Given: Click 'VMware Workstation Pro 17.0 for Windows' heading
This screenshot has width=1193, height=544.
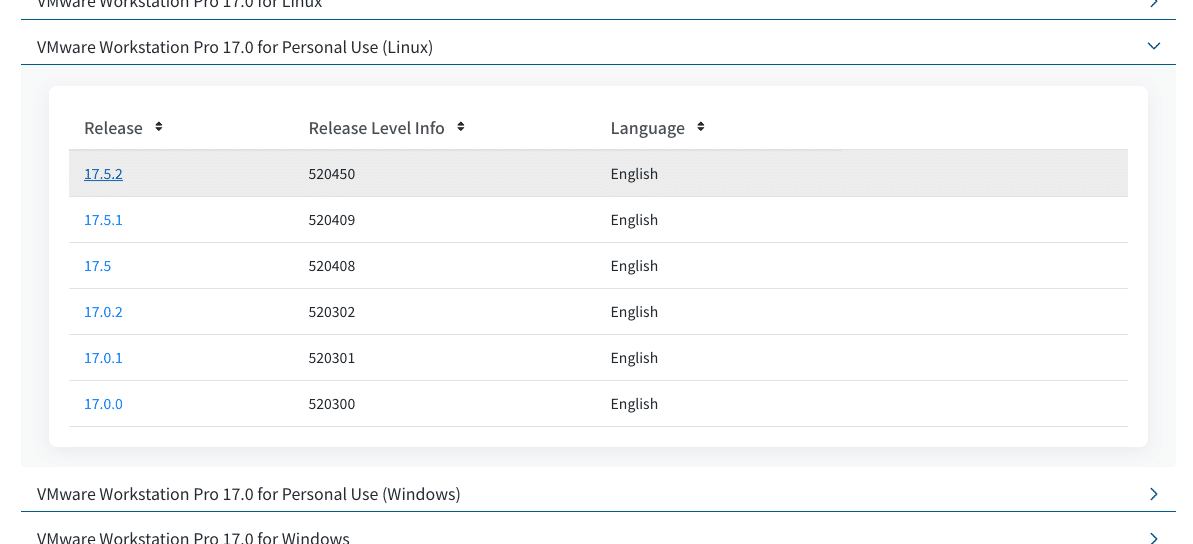Looking at the screenshot, I should click(193, 537).
